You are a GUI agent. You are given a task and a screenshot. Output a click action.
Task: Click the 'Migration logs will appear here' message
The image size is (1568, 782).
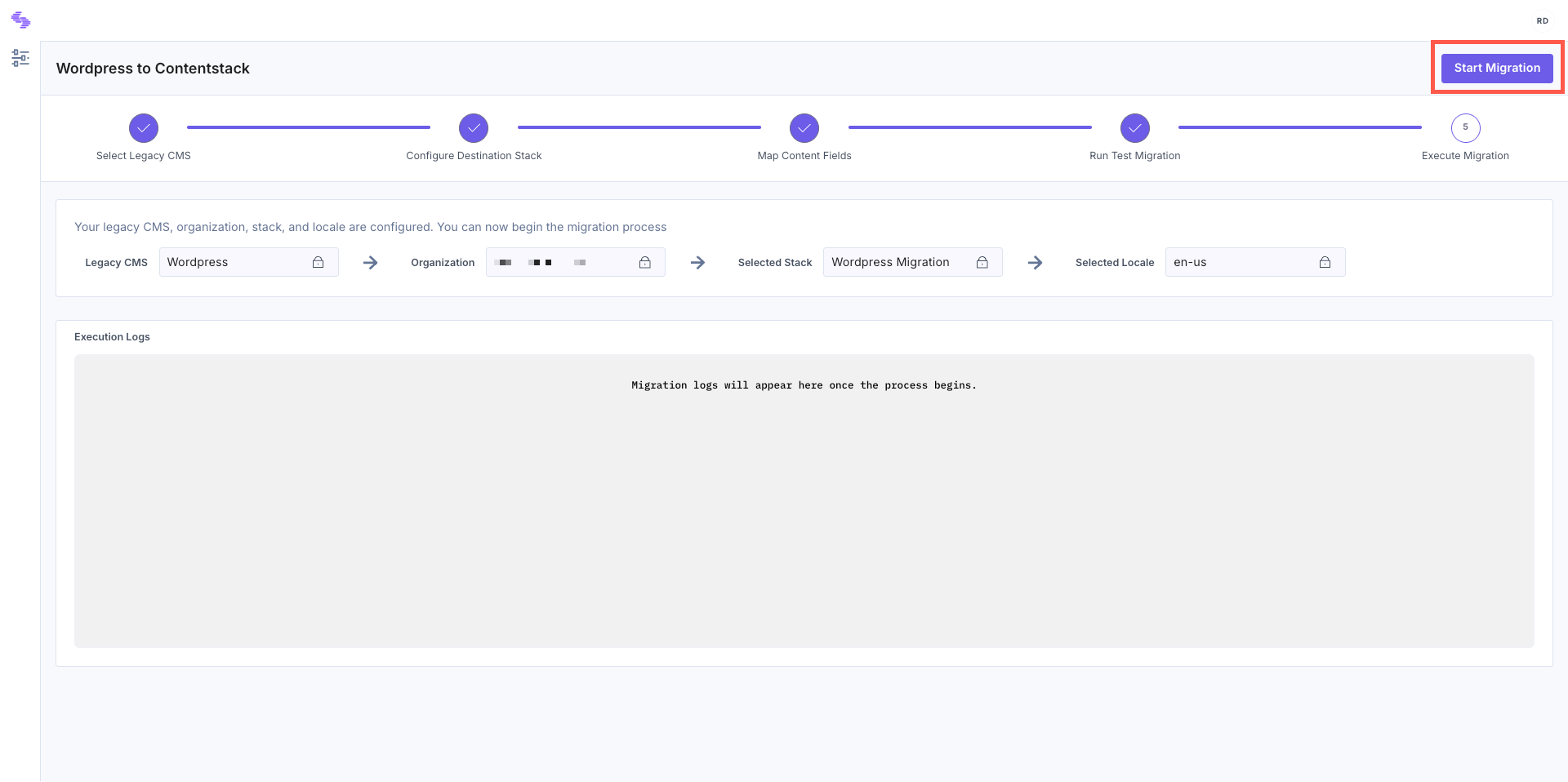pos(804,385)
